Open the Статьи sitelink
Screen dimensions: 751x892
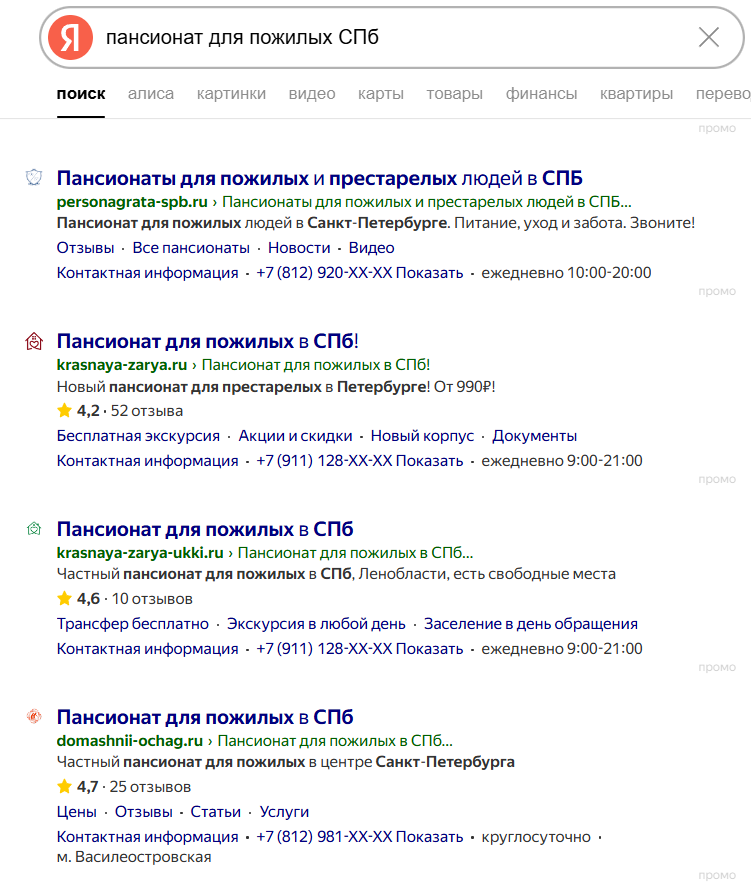coord(216,812)
